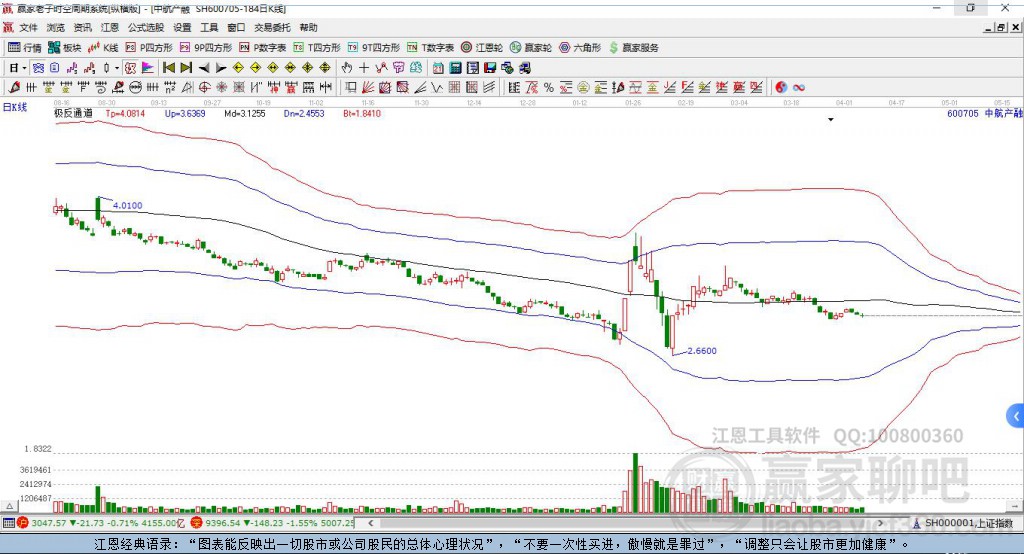Open the 9P四方形 square tool
Screen dimensions: 1024x554
206,48
